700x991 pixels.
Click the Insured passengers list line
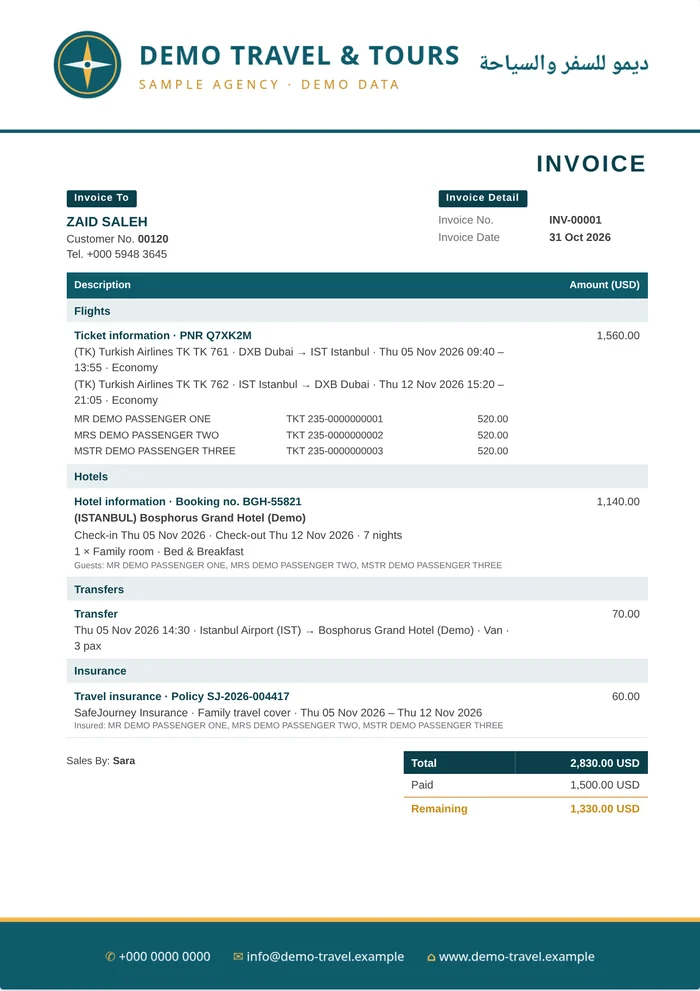point(289,726)
